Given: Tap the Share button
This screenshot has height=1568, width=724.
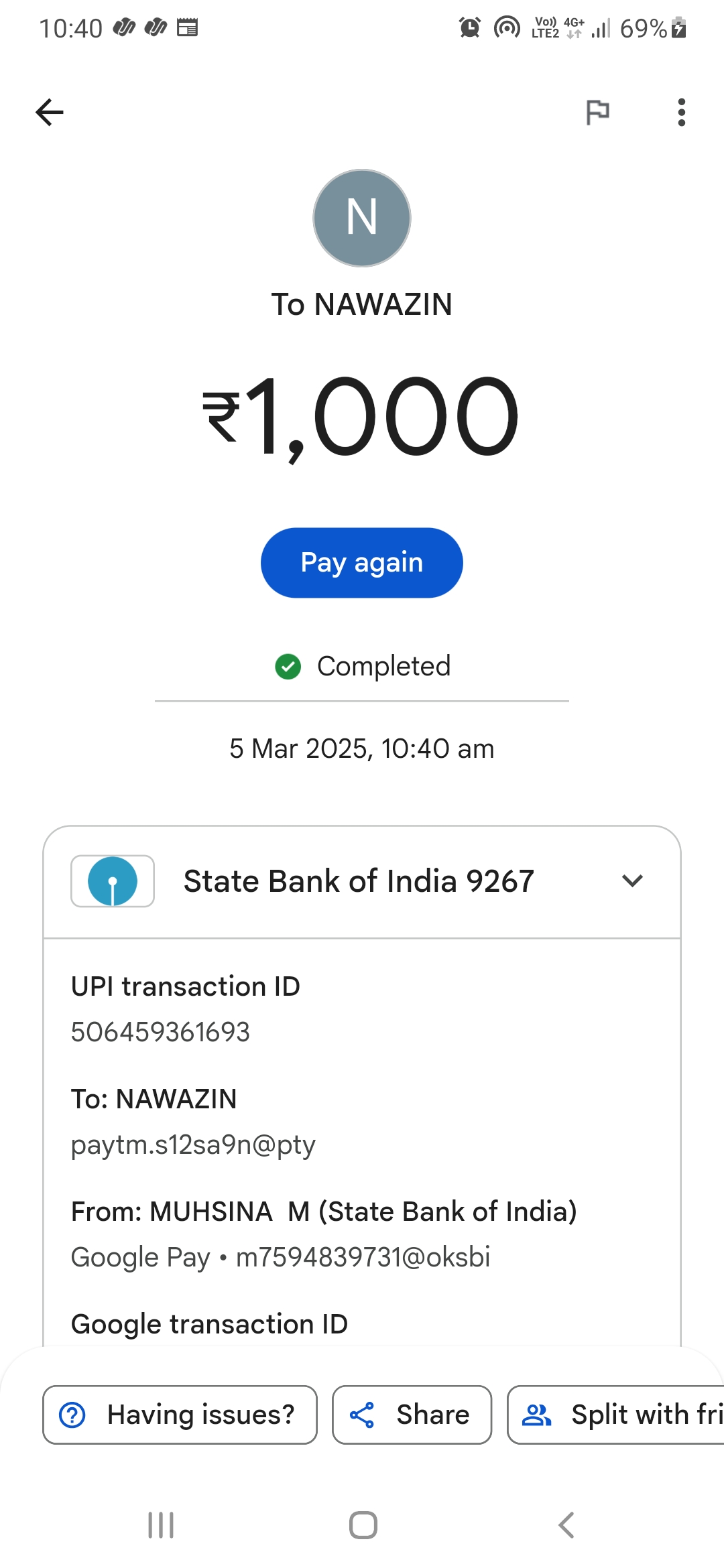Looking at the screenshot, I should click(412, 1415).
